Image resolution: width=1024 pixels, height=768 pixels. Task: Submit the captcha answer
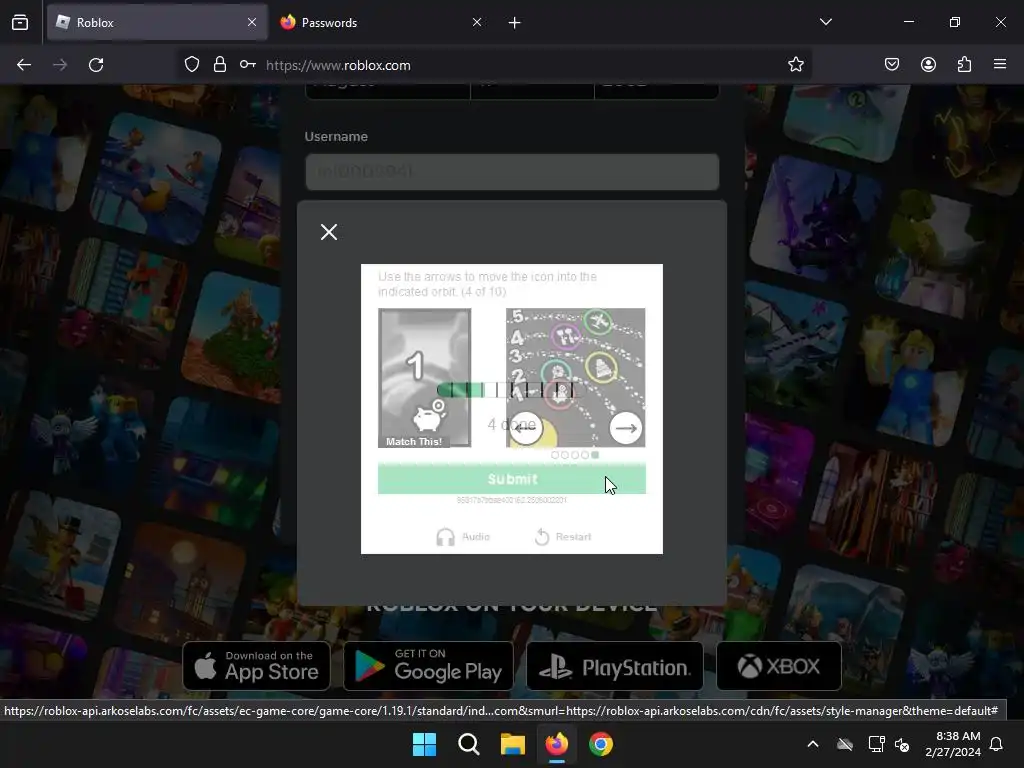(512, 479)
